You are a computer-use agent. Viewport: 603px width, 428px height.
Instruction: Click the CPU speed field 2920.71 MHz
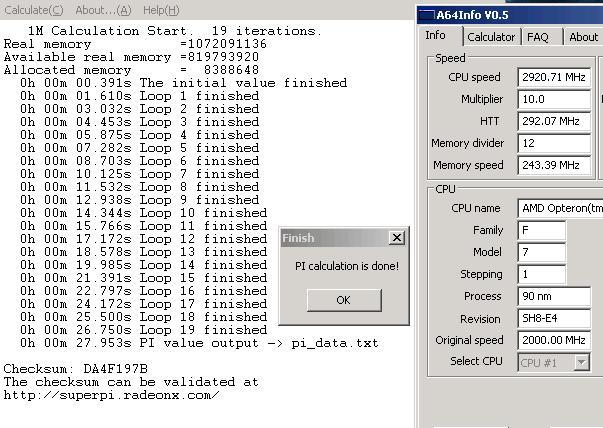click(554, 77)
